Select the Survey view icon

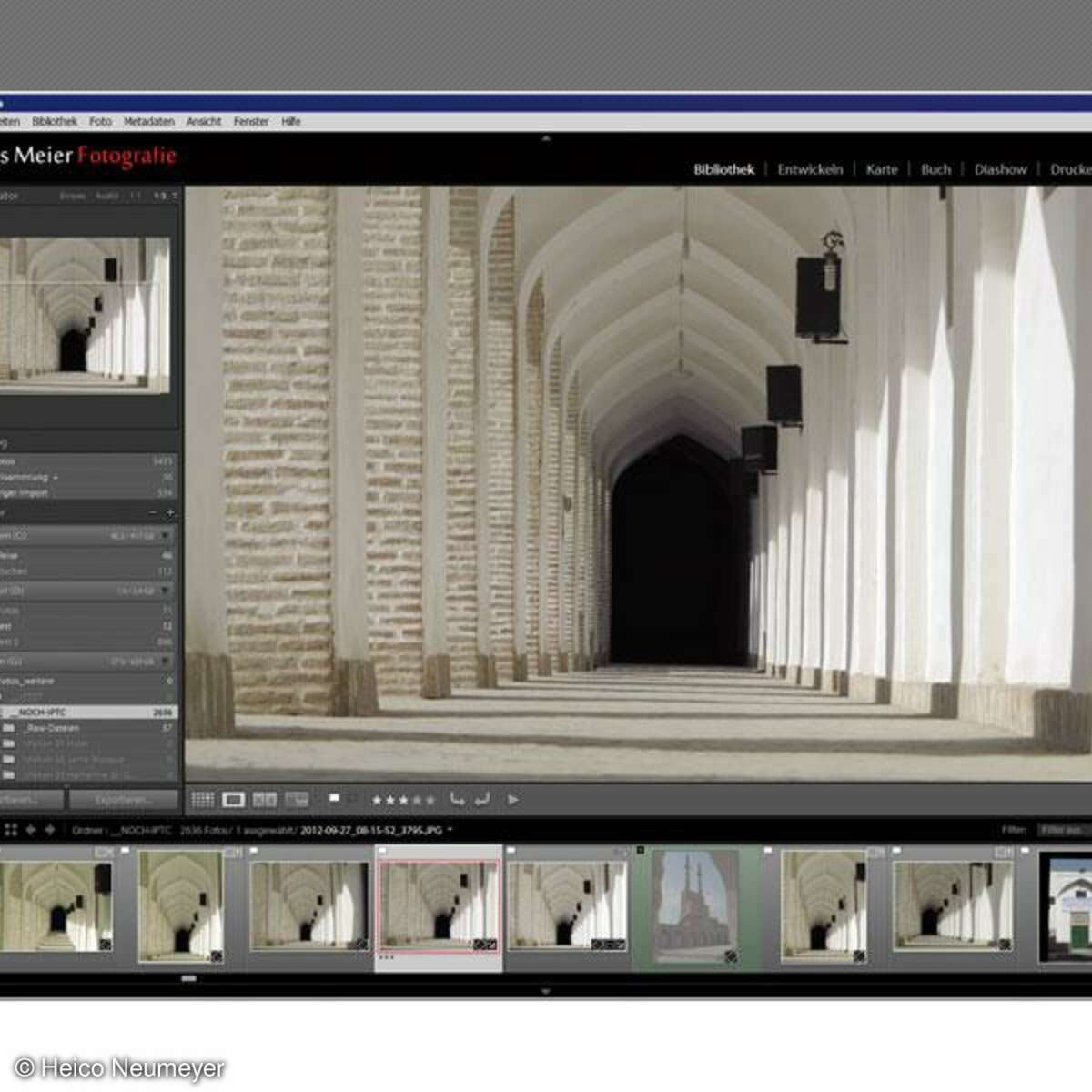[296, 799]
